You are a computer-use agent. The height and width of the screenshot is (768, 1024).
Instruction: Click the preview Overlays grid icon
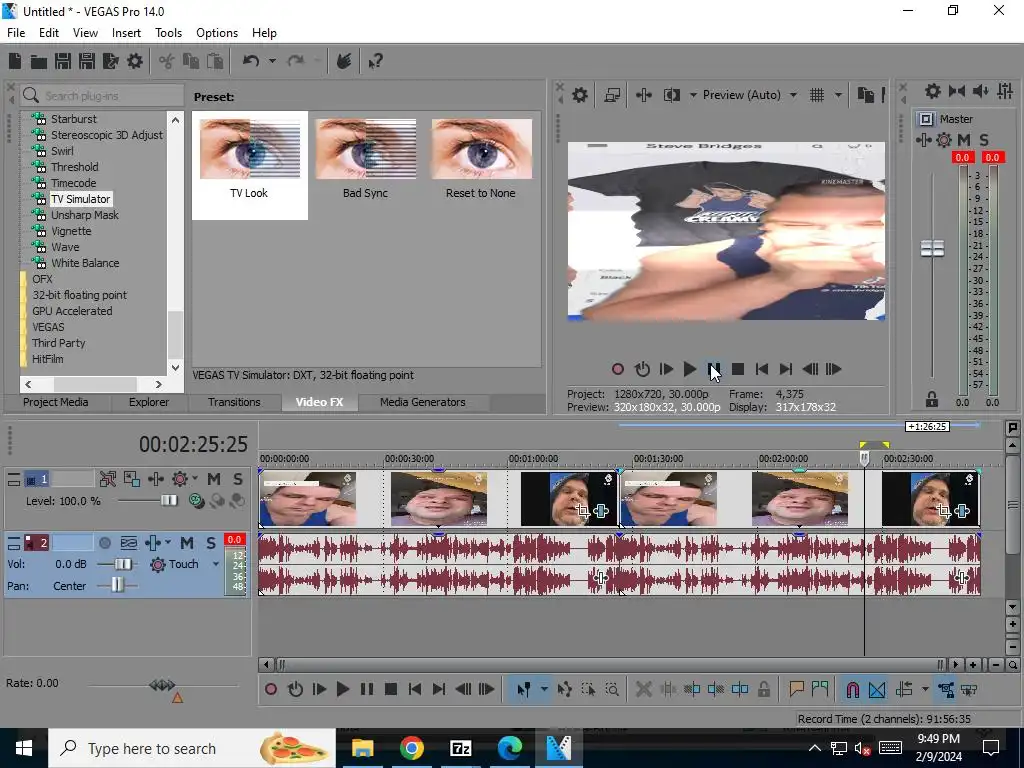pos(817,95)
